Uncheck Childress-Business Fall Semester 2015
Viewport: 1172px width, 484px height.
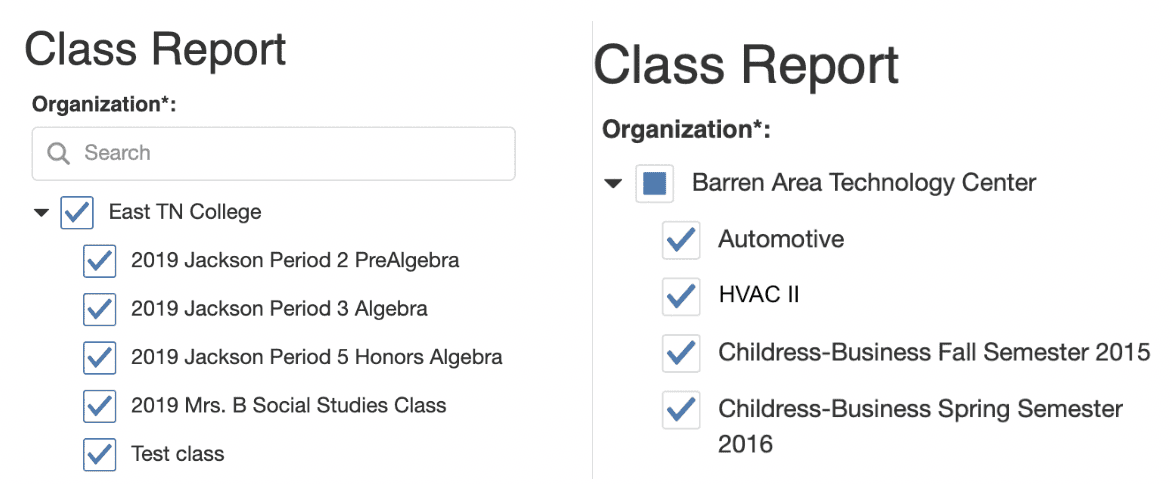pos(681,353)
